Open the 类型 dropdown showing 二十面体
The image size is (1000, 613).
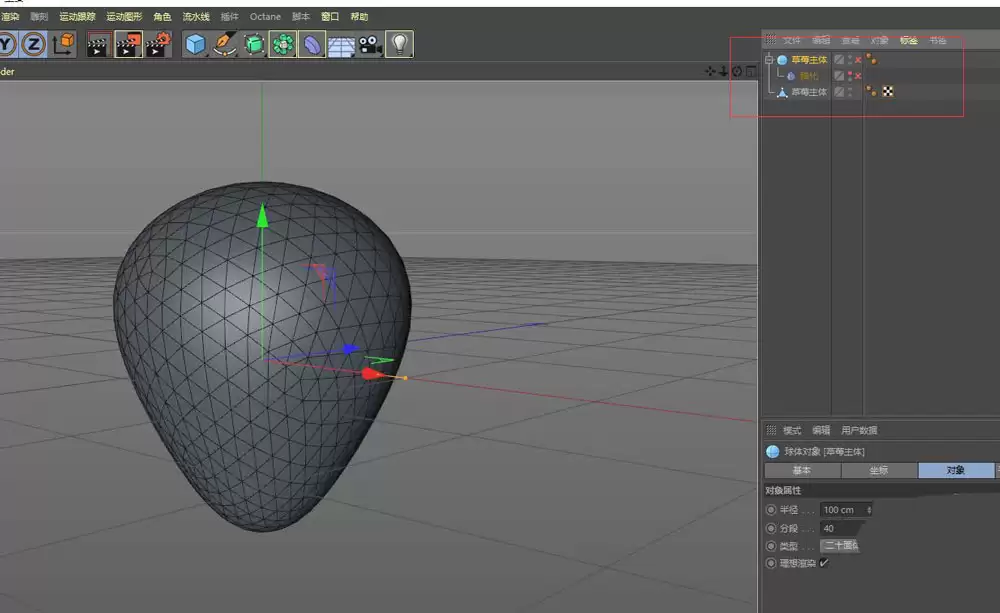click(x=842, y=545)
